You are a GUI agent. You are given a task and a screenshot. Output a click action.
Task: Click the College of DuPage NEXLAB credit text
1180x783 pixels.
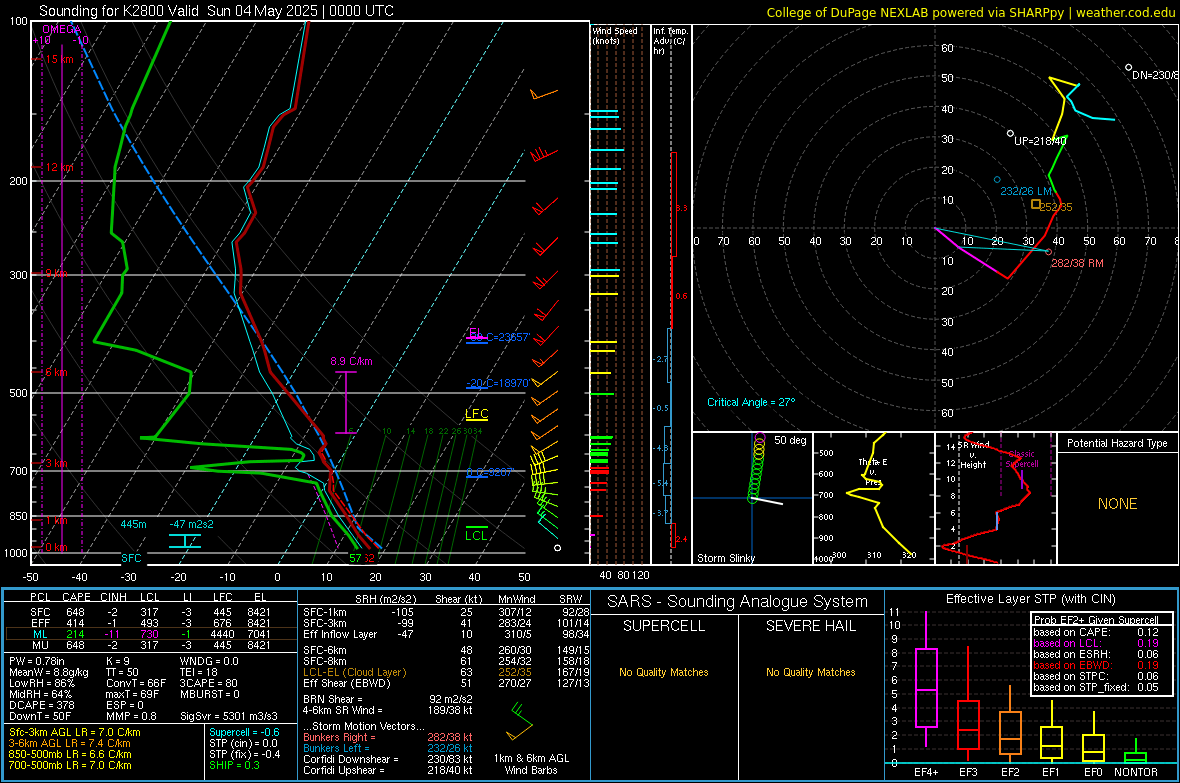(970, 12)
